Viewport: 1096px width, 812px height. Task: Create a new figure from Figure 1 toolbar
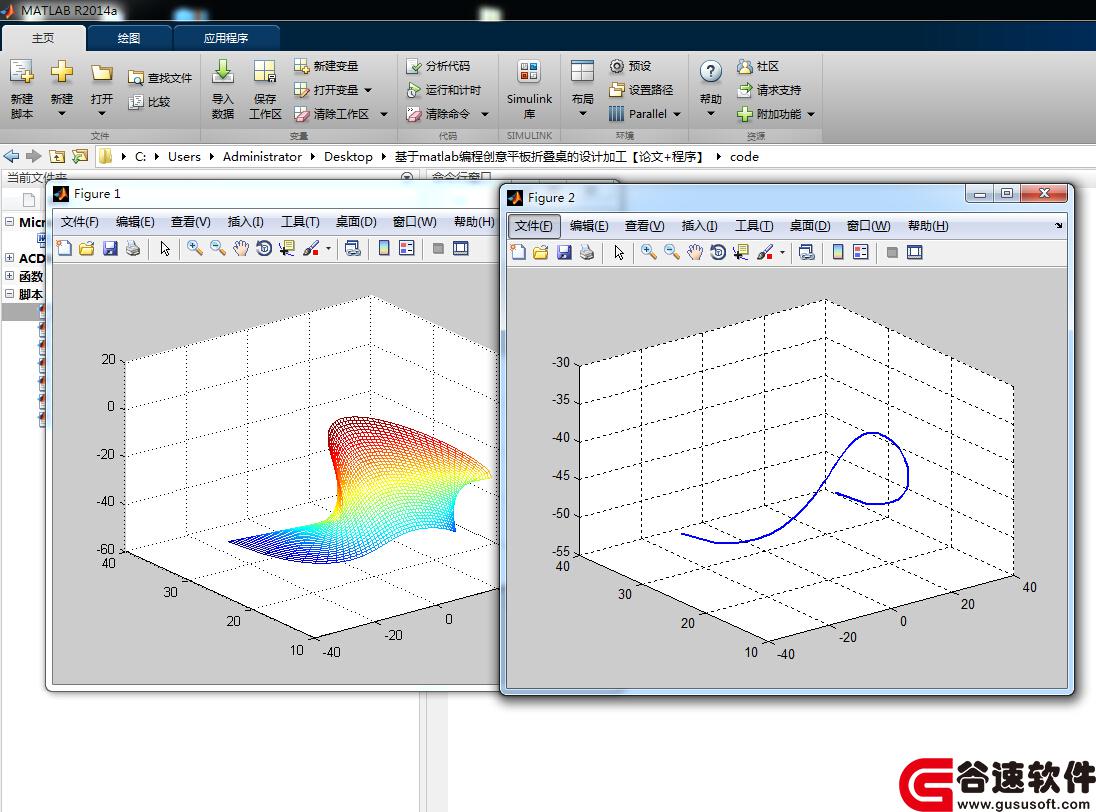pos(64,248)
